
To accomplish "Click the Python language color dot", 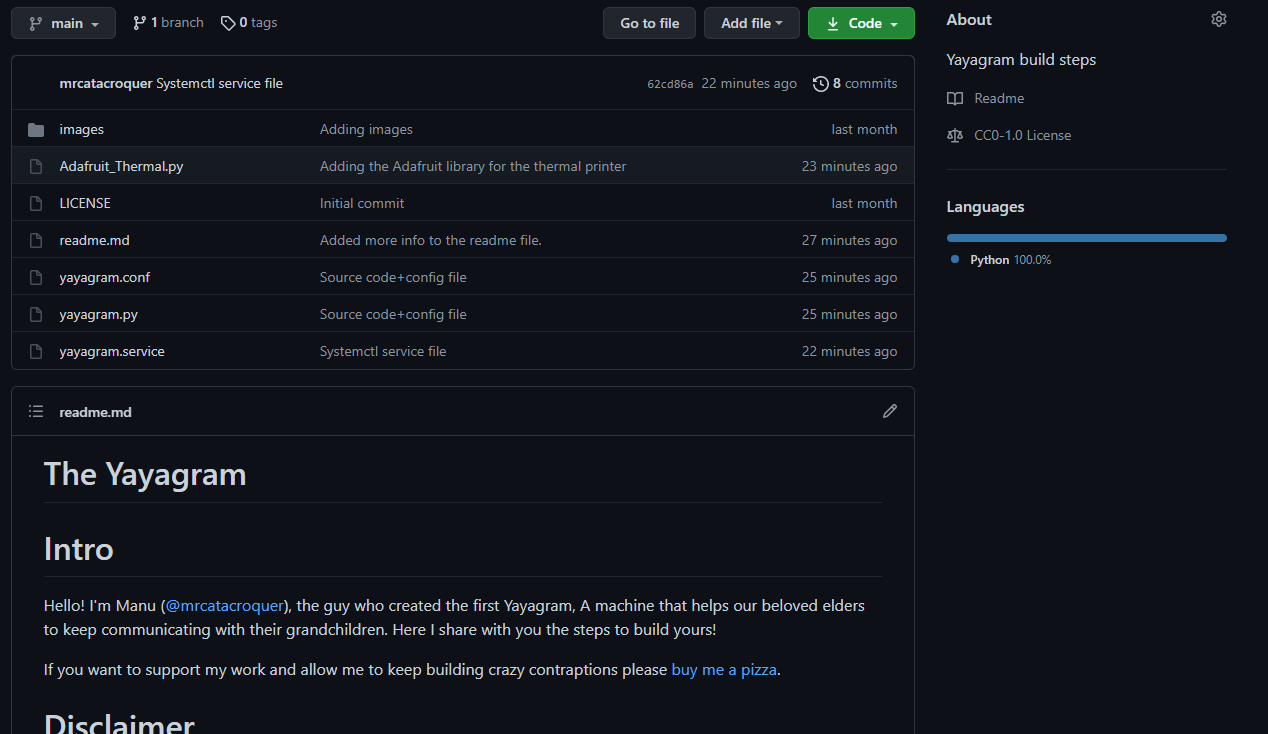I will 956,259.
